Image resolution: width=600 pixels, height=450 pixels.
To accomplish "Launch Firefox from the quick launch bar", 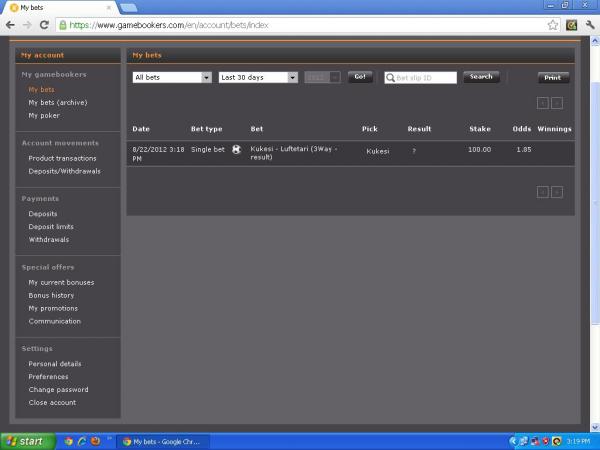I will 95,440.
